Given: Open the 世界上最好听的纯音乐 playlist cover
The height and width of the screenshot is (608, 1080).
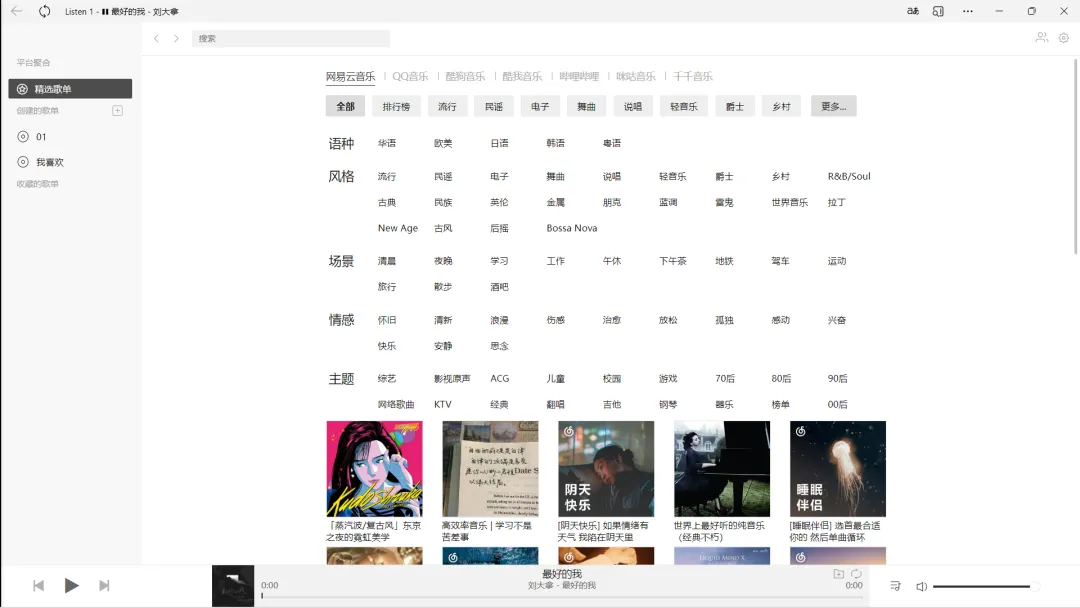Looking at the screenshot, I should pyautogui.click(x=722, y=469).
